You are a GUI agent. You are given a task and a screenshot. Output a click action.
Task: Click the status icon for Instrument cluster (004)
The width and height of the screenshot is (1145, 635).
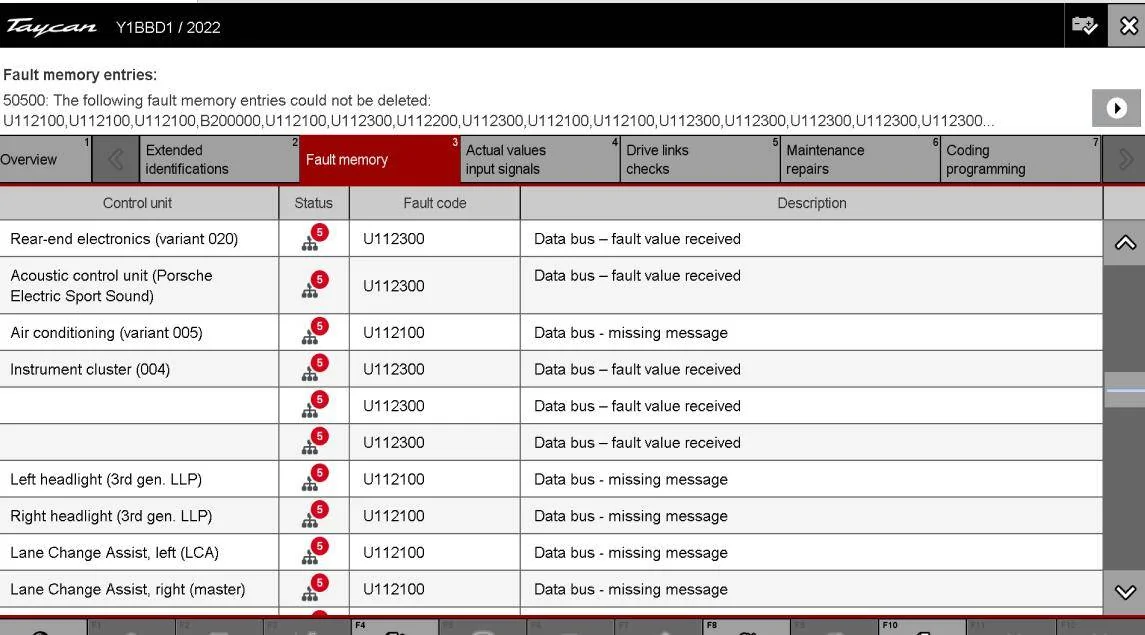tap(314, 369)
